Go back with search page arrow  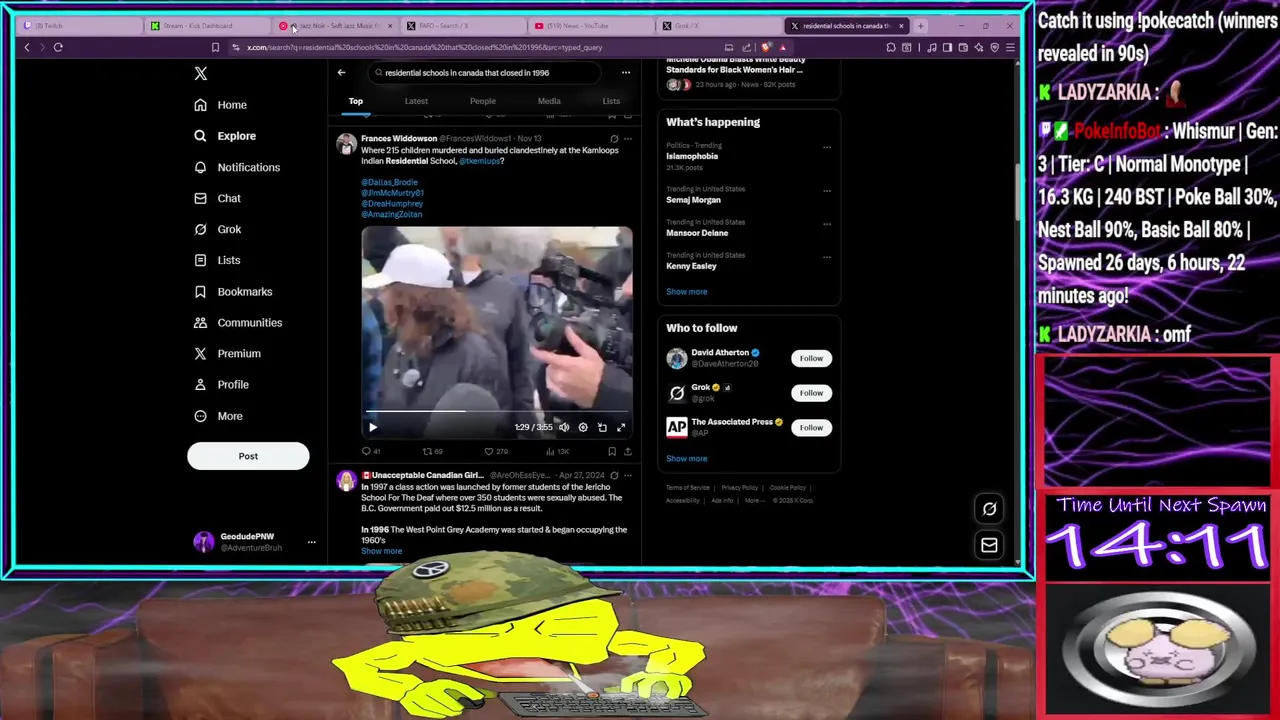[x=341, y=72]
